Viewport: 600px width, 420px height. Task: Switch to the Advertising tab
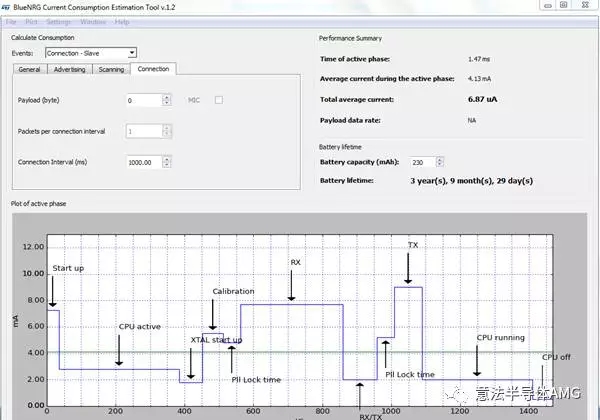pos(69,69)
